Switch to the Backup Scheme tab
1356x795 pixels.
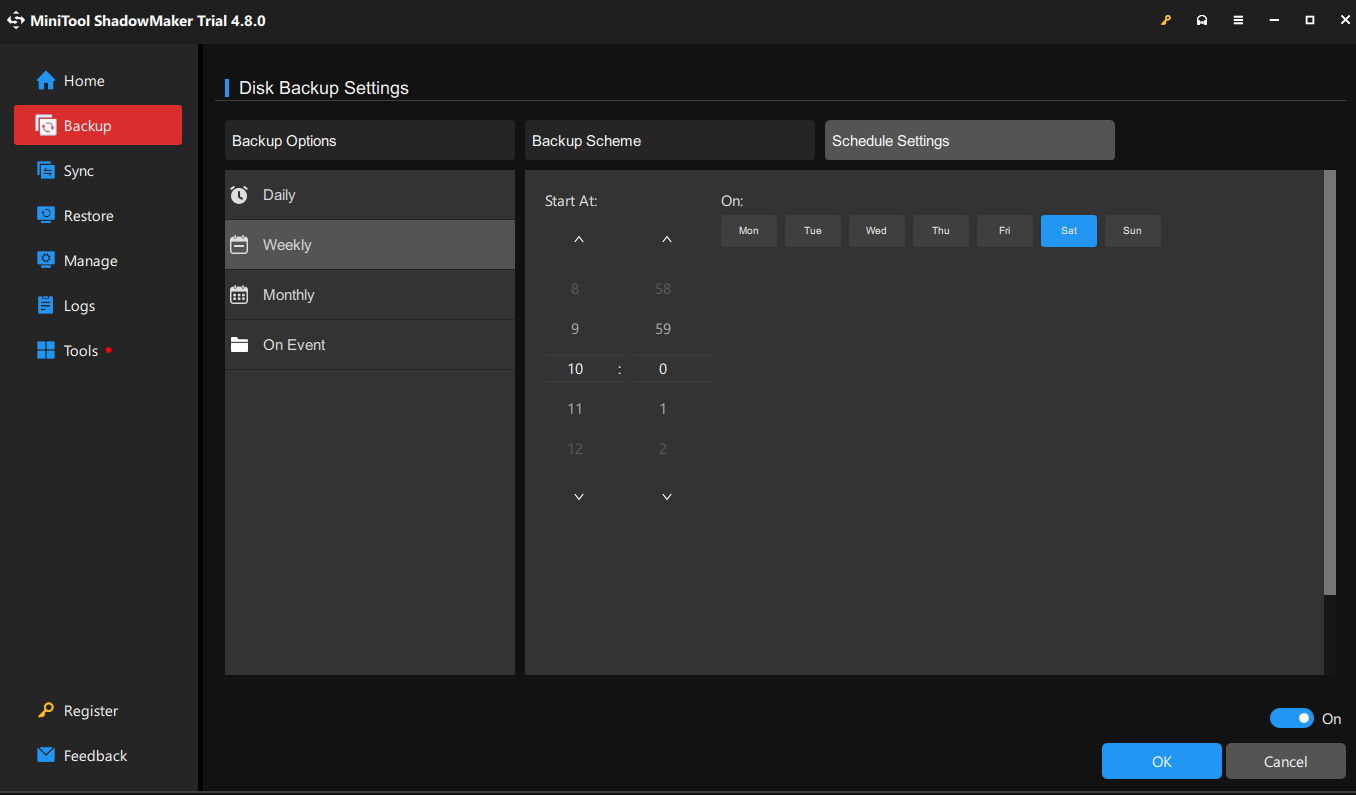[669, 141]
